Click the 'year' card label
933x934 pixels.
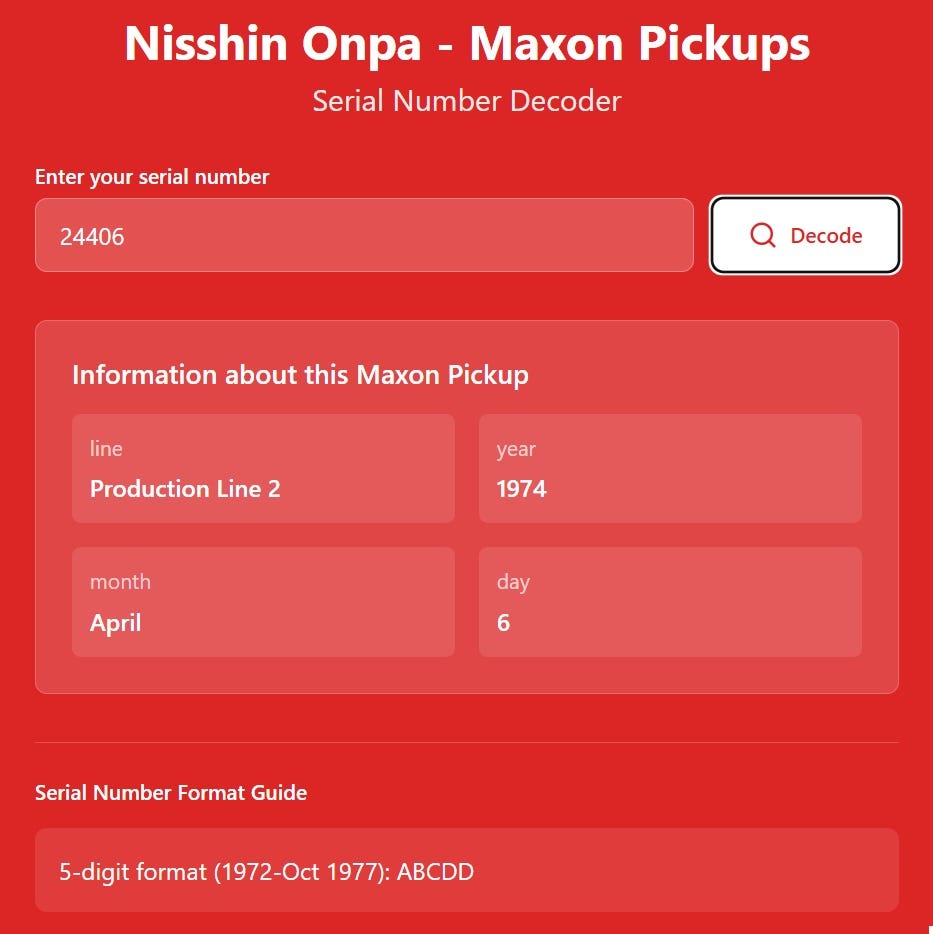tap(516, 449)
